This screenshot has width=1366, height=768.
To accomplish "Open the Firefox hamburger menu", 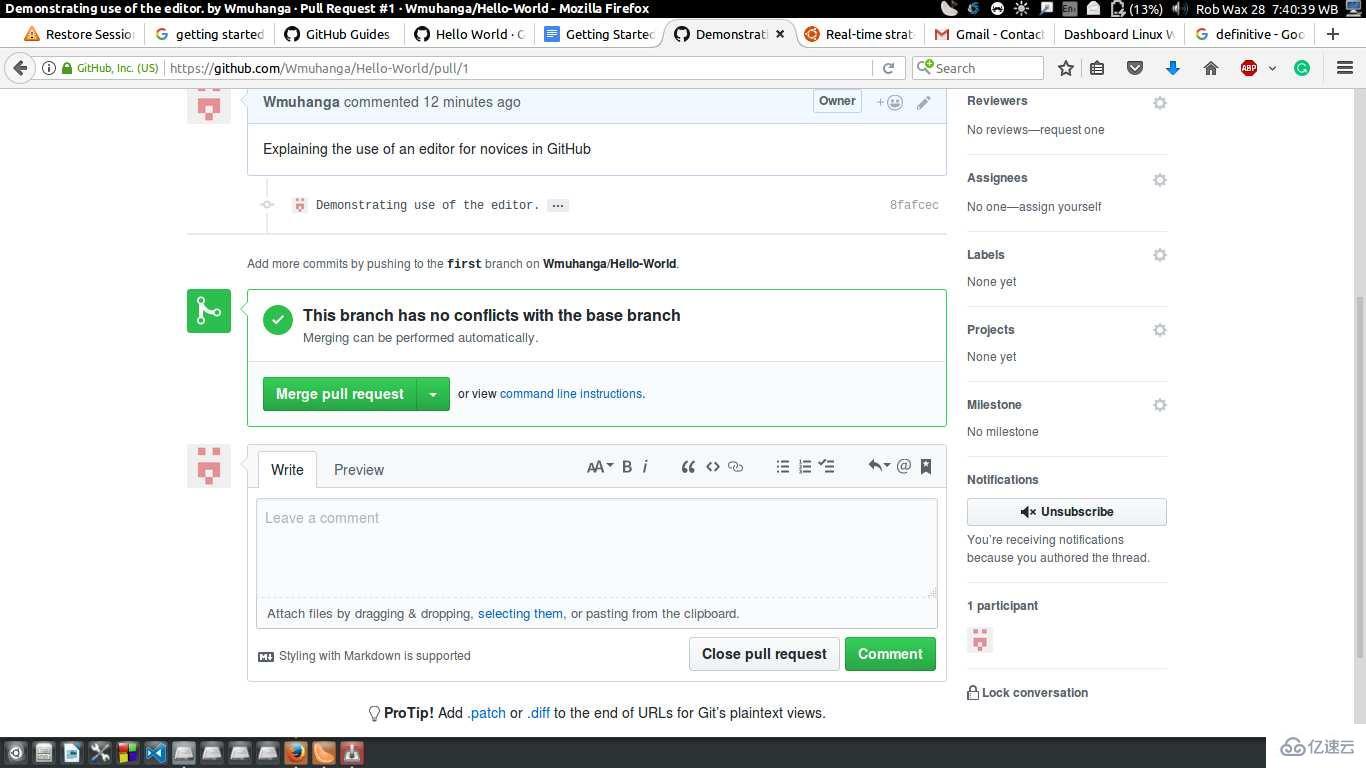I will coord(1345,68).
